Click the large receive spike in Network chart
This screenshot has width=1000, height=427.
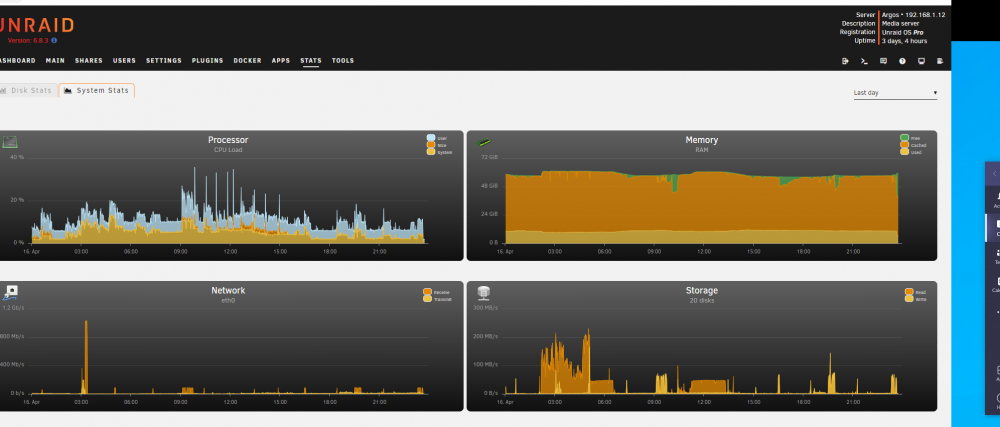85,357
